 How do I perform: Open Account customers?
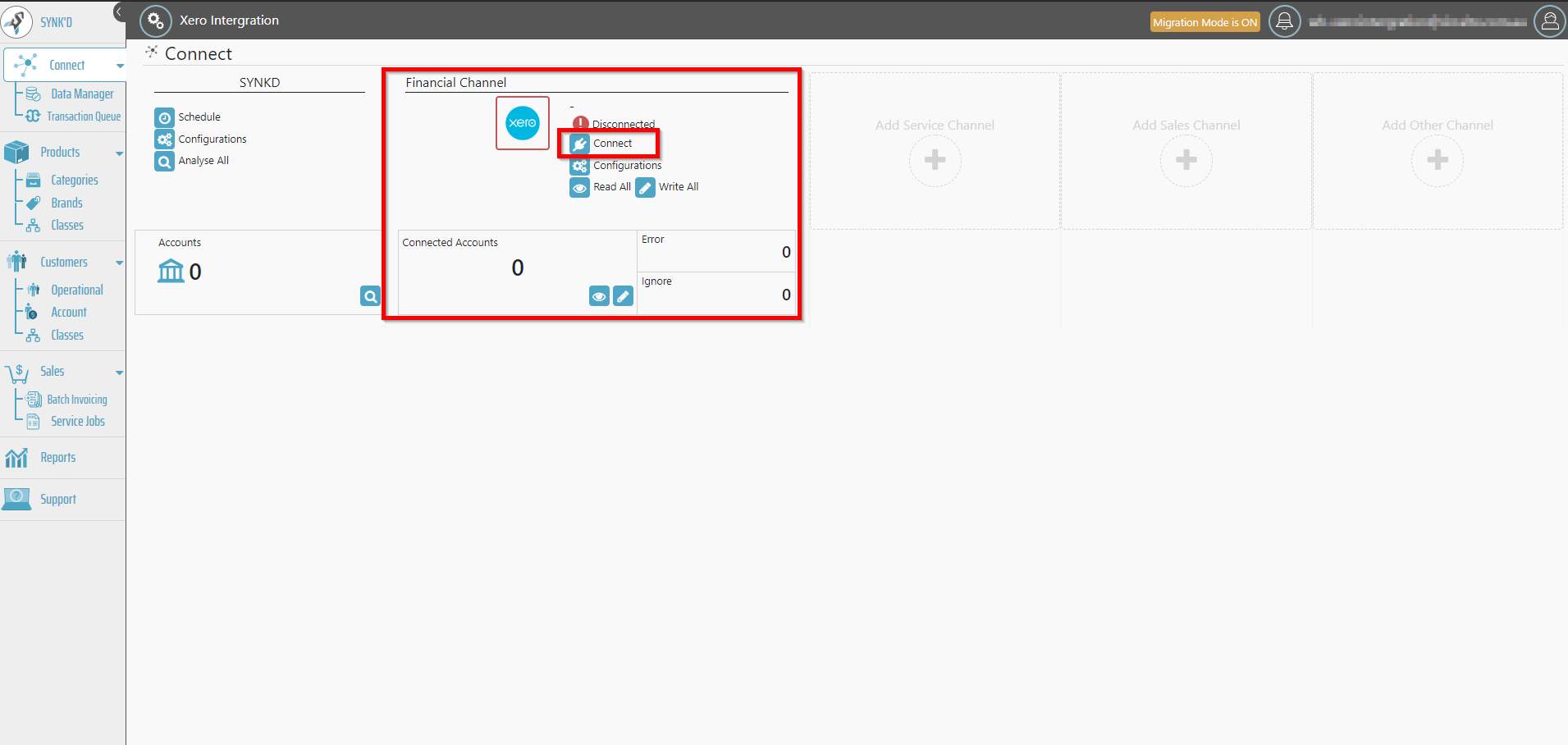pos(69,313)
